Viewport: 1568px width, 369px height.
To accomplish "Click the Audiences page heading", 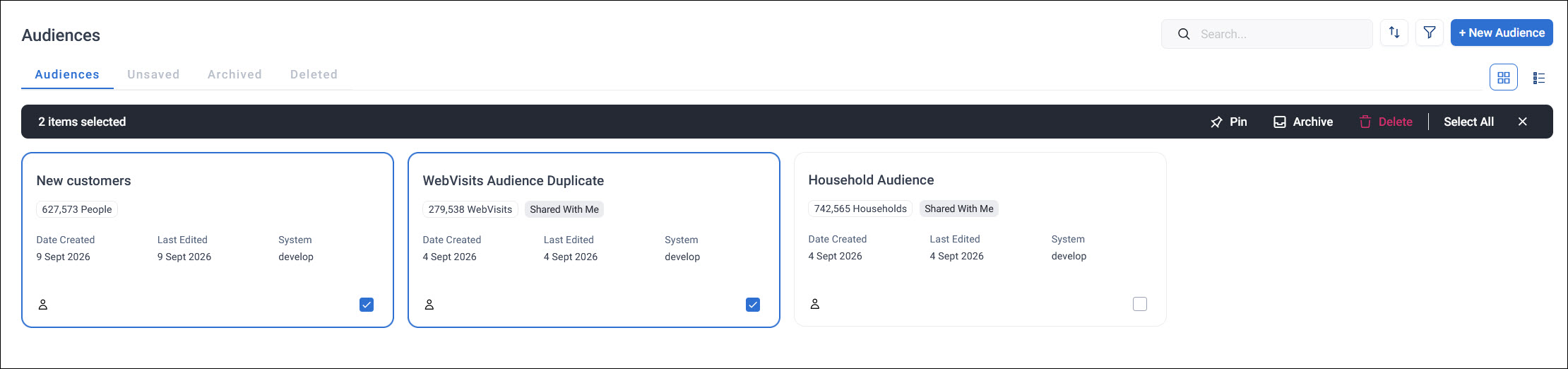I will tap(61, 35).
